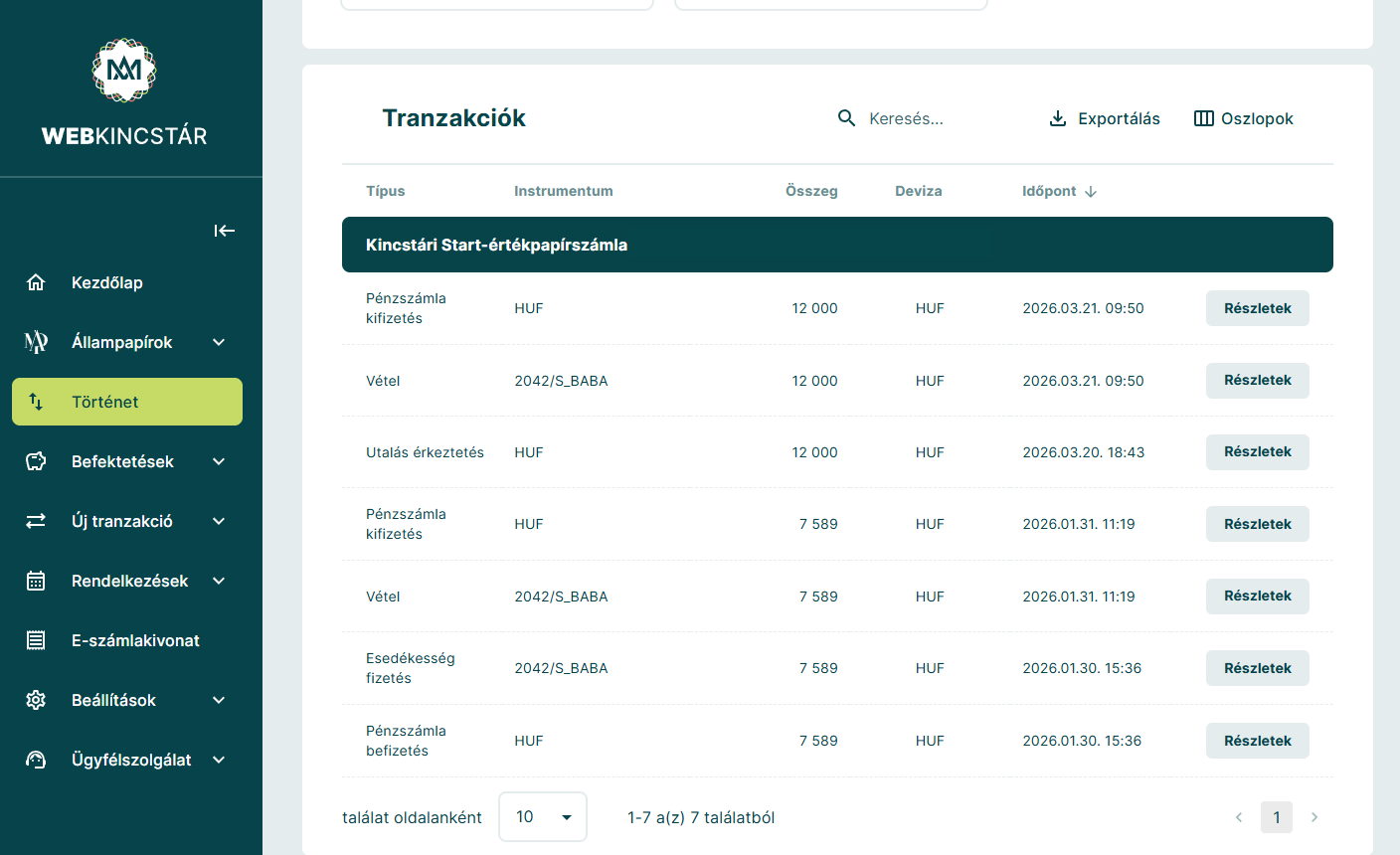
Task: Open Részletek for the Utalás érkeztetés row
Action: pos(1257,452)
